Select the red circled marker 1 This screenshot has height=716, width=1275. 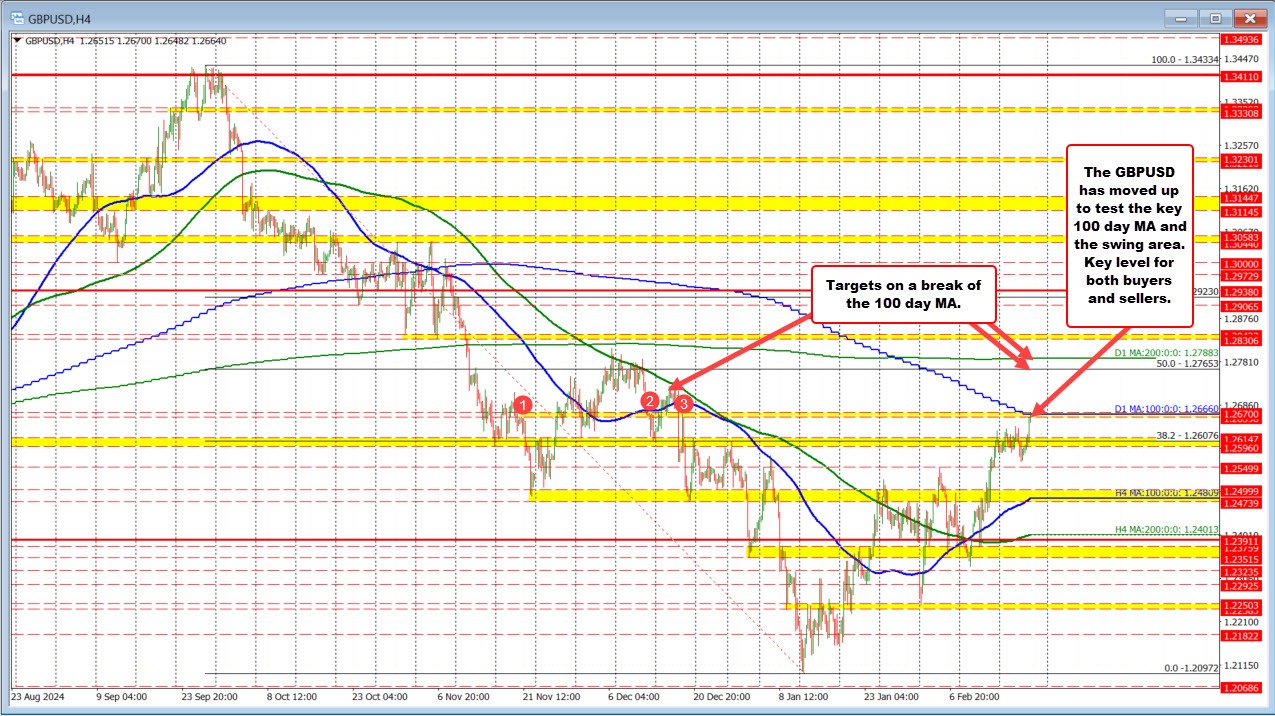coord(524,406)
